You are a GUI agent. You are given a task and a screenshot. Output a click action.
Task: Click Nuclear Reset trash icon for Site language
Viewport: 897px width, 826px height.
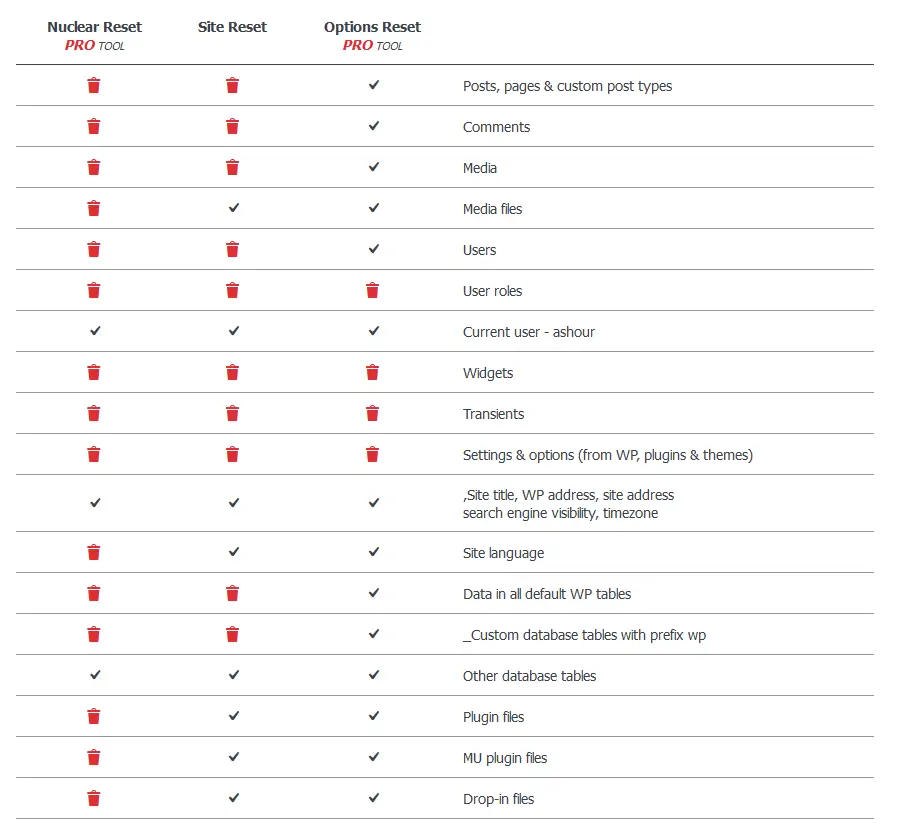pyautogui.click(x=94, y=553)
